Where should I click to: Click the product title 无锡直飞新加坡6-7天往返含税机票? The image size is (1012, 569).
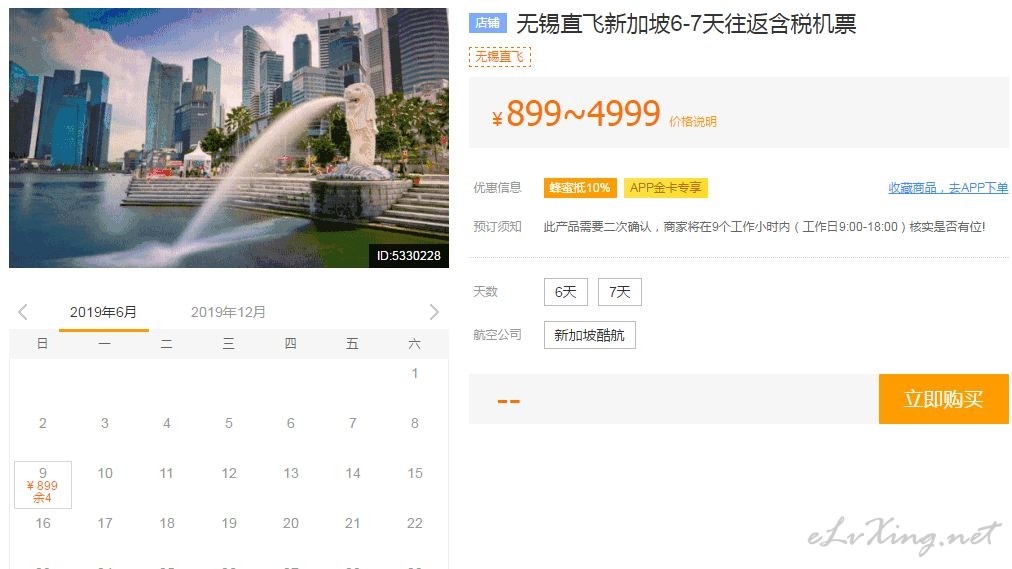(x=685, y=24)
